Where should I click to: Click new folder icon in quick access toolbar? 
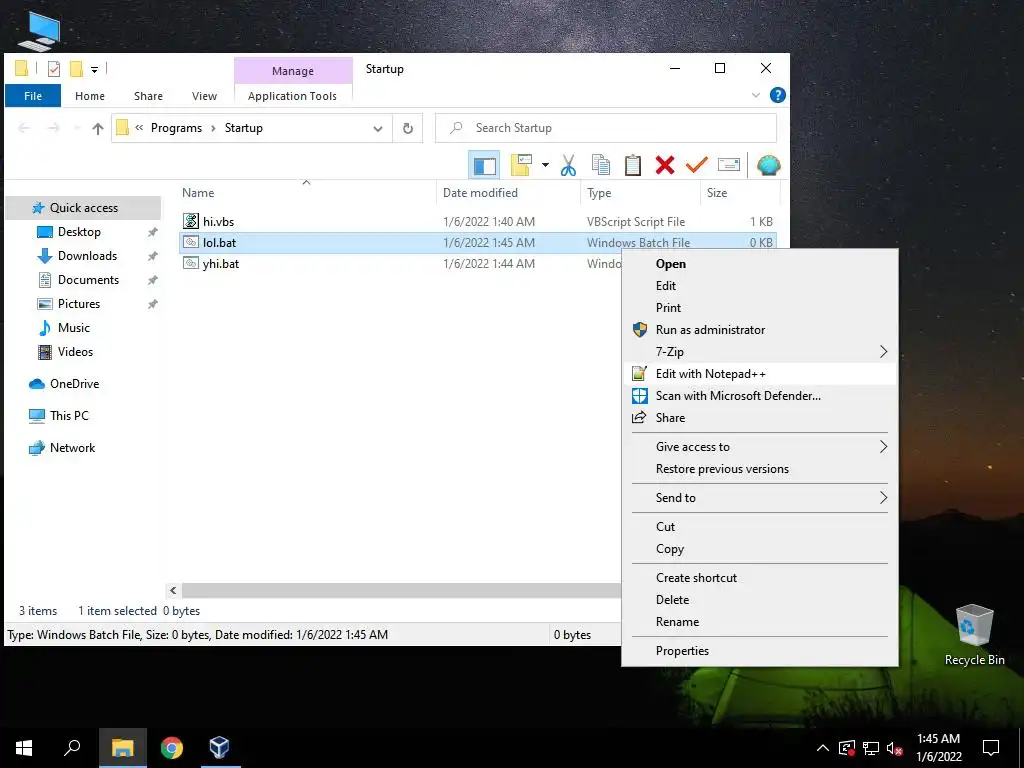[76, 69]
